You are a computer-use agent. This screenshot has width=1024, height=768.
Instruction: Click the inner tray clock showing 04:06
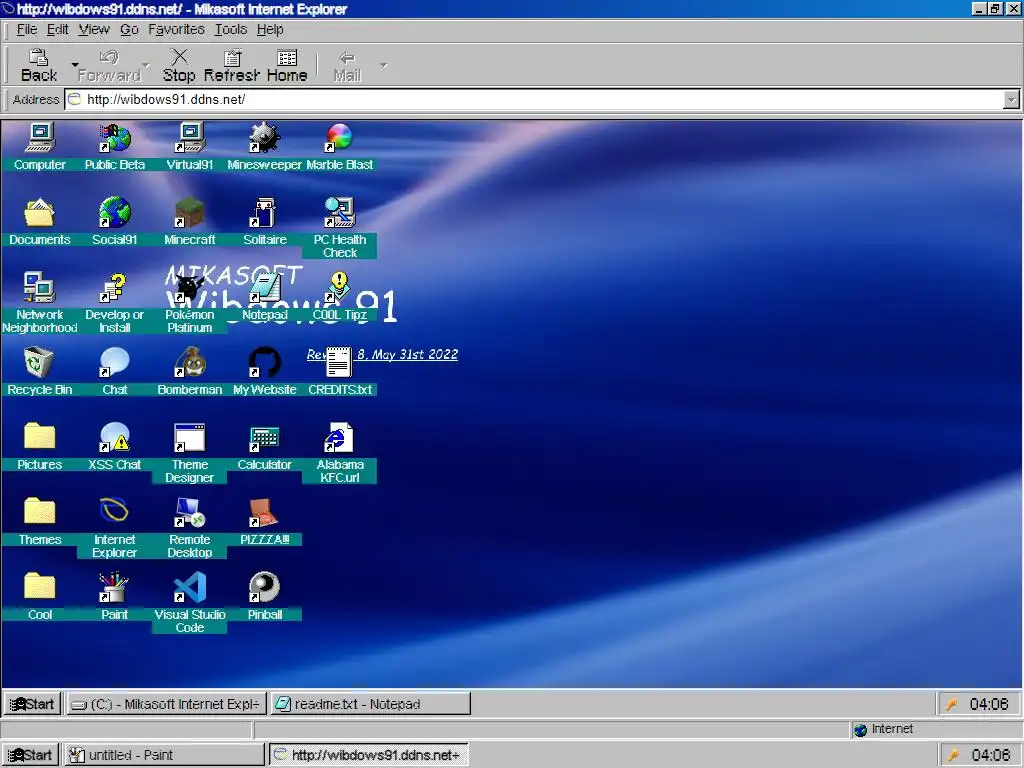pyautogui.click(x=989, y=704)
